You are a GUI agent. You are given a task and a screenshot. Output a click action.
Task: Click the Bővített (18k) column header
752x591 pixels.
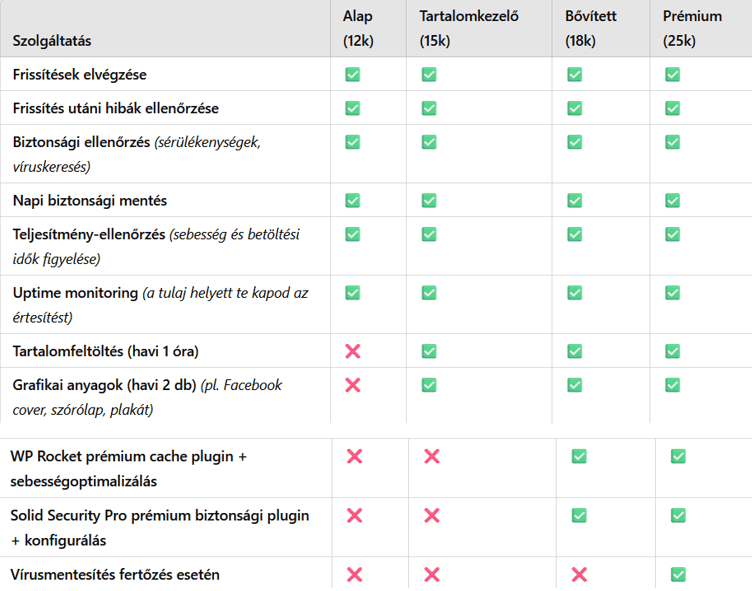[590, 28]
